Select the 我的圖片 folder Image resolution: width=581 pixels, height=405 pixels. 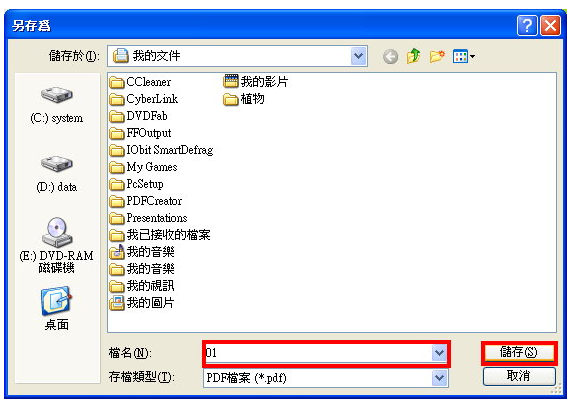[142, 303]
